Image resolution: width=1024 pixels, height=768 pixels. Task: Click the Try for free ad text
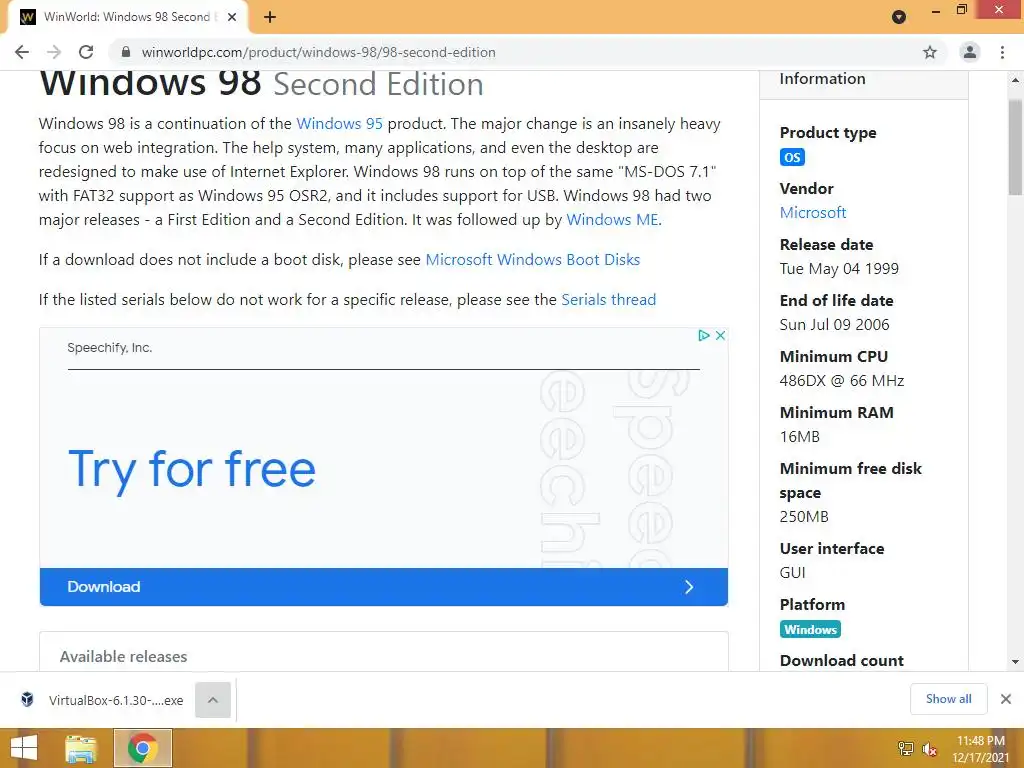point(192,469)
